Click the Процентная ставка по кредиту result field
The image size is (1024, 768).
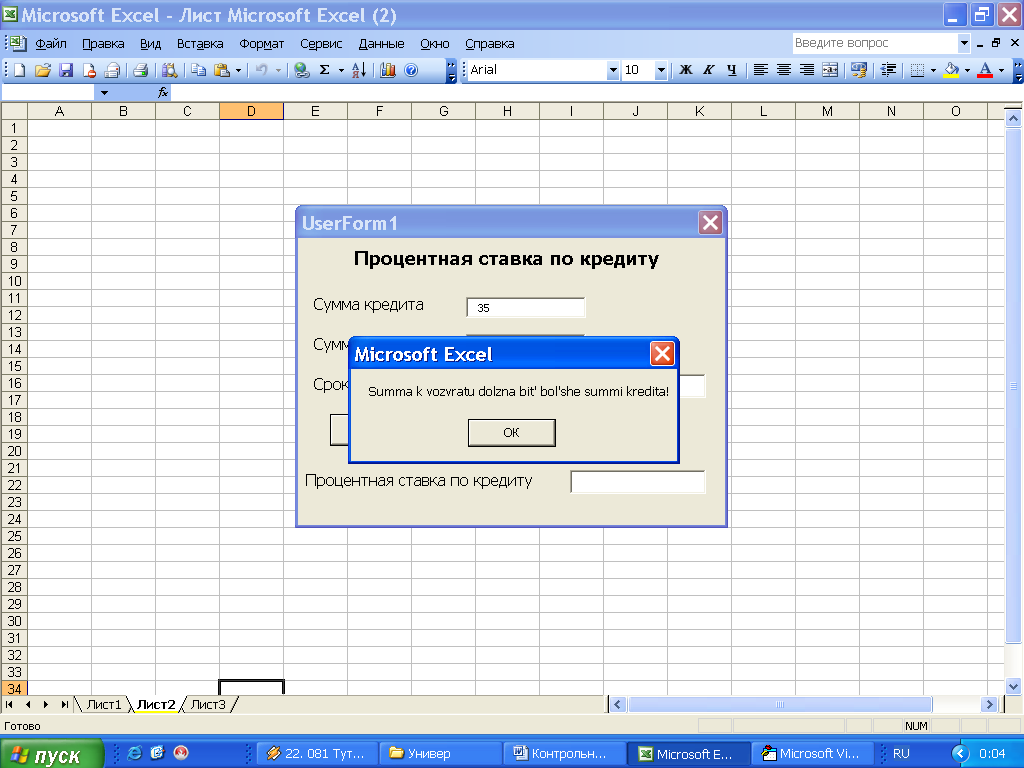pyautogui.click(x=637, y=481)
